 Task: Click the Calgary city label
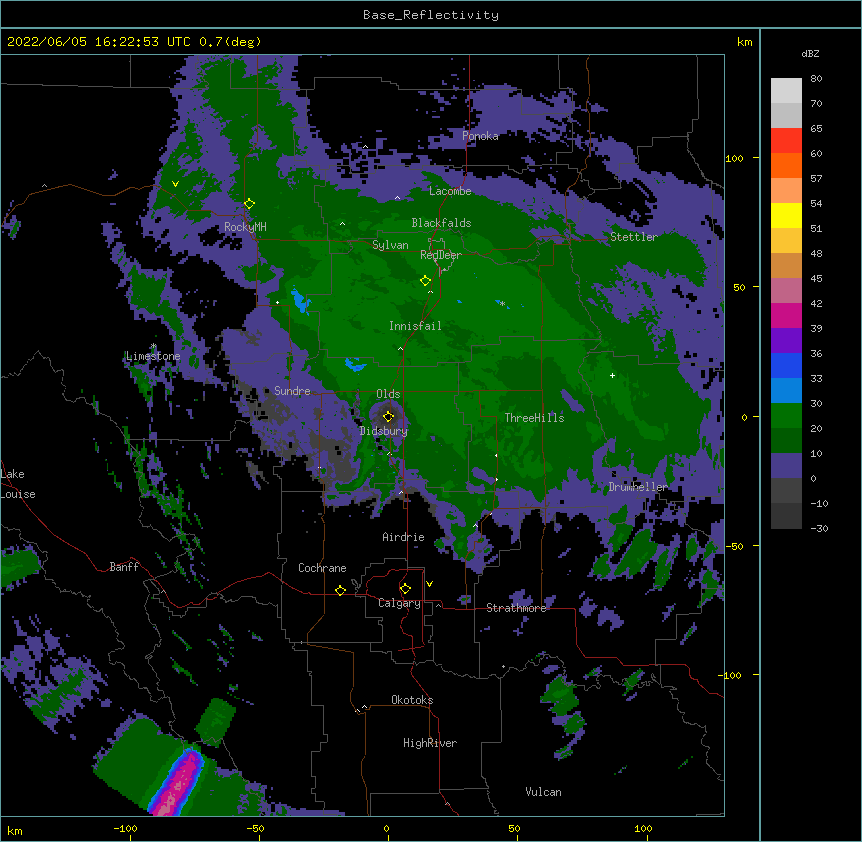(x=399, y=603)
